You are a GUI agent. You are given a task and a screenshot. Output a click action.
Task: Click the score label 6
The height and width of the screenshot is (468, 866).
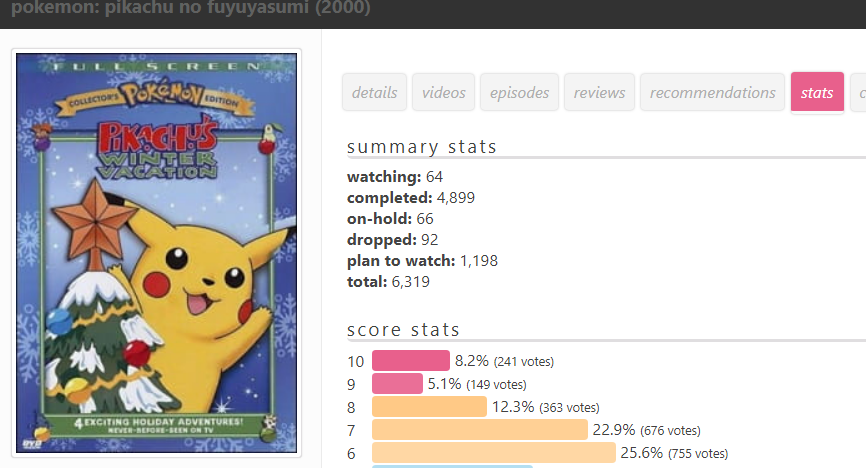[351, 454]
